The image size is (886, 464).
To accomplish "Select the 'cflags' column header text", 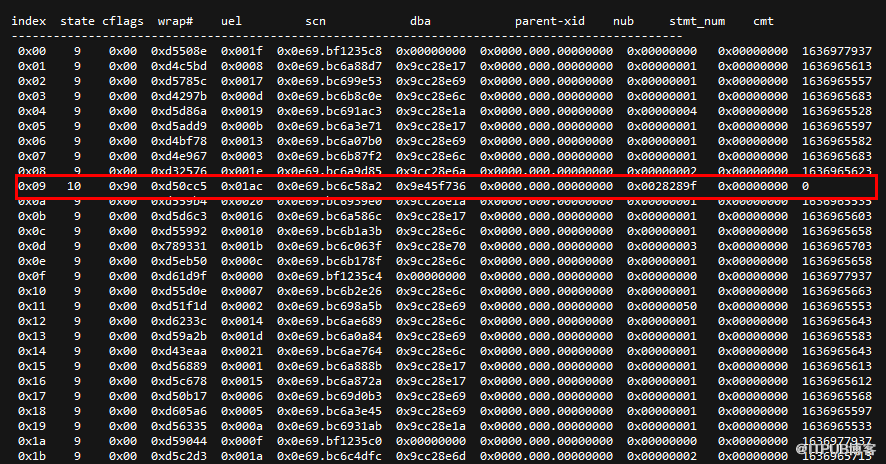I will tap(123, 20).
